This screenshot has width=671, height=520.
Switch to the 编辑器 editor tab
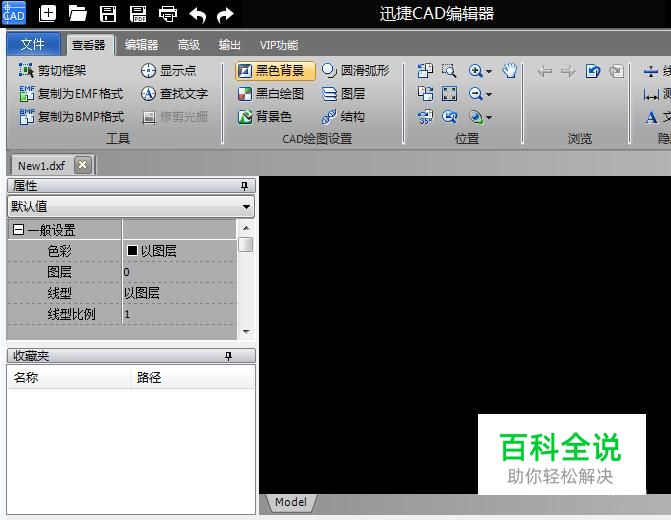point(141,45)
